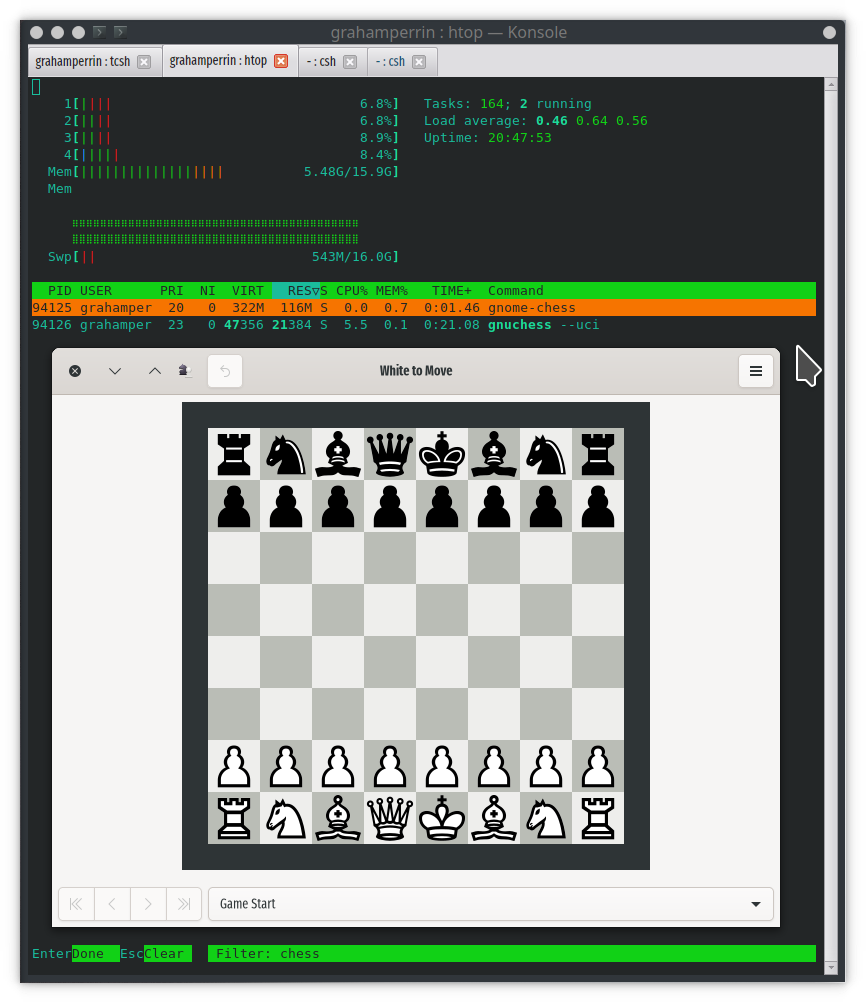Click the chess app icon in titlebar
Screen dimensions: 866x1003
click(x=185, y=371)
